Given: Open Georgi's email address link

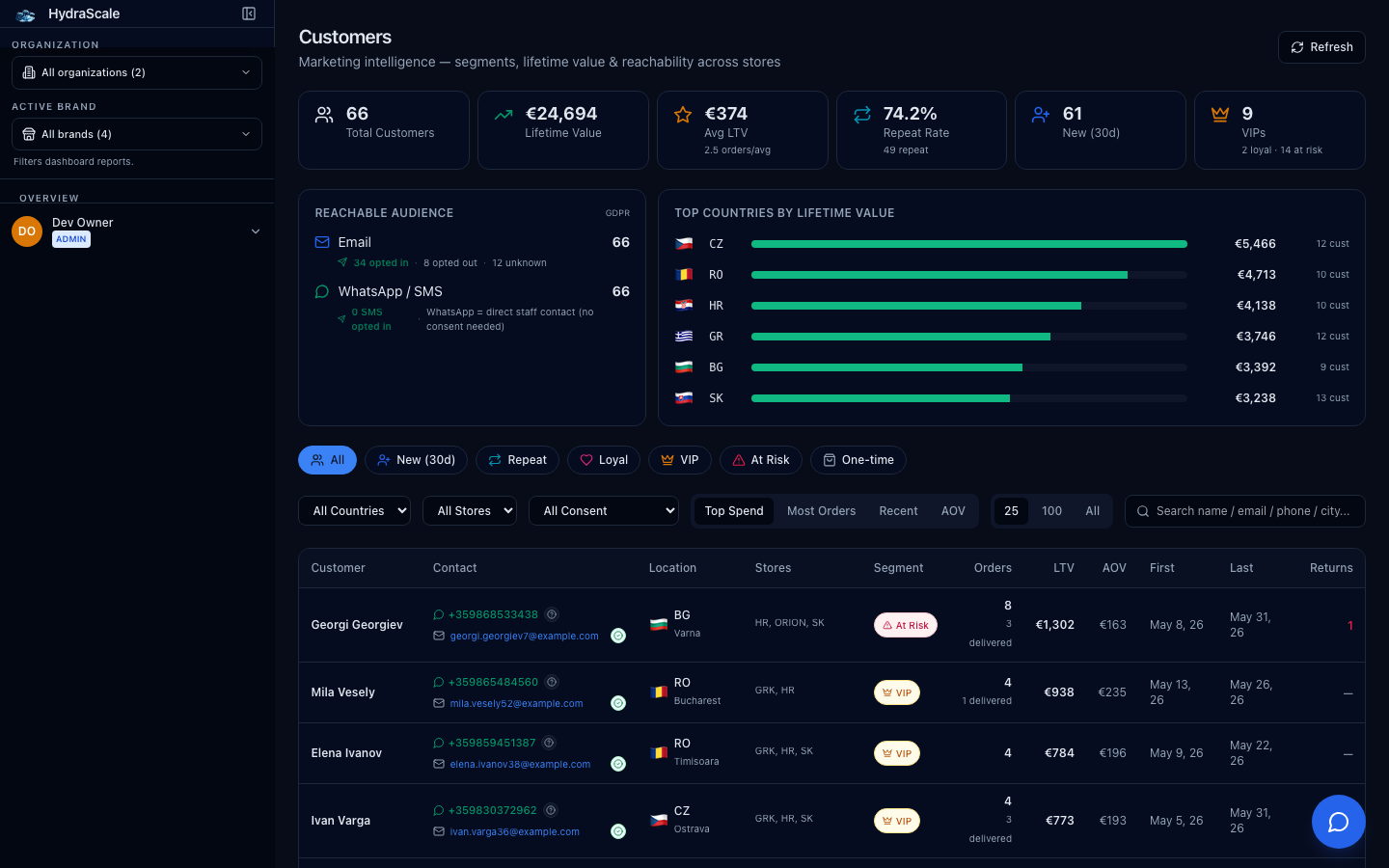Looking at the screenshot, I should pos(524,637).
